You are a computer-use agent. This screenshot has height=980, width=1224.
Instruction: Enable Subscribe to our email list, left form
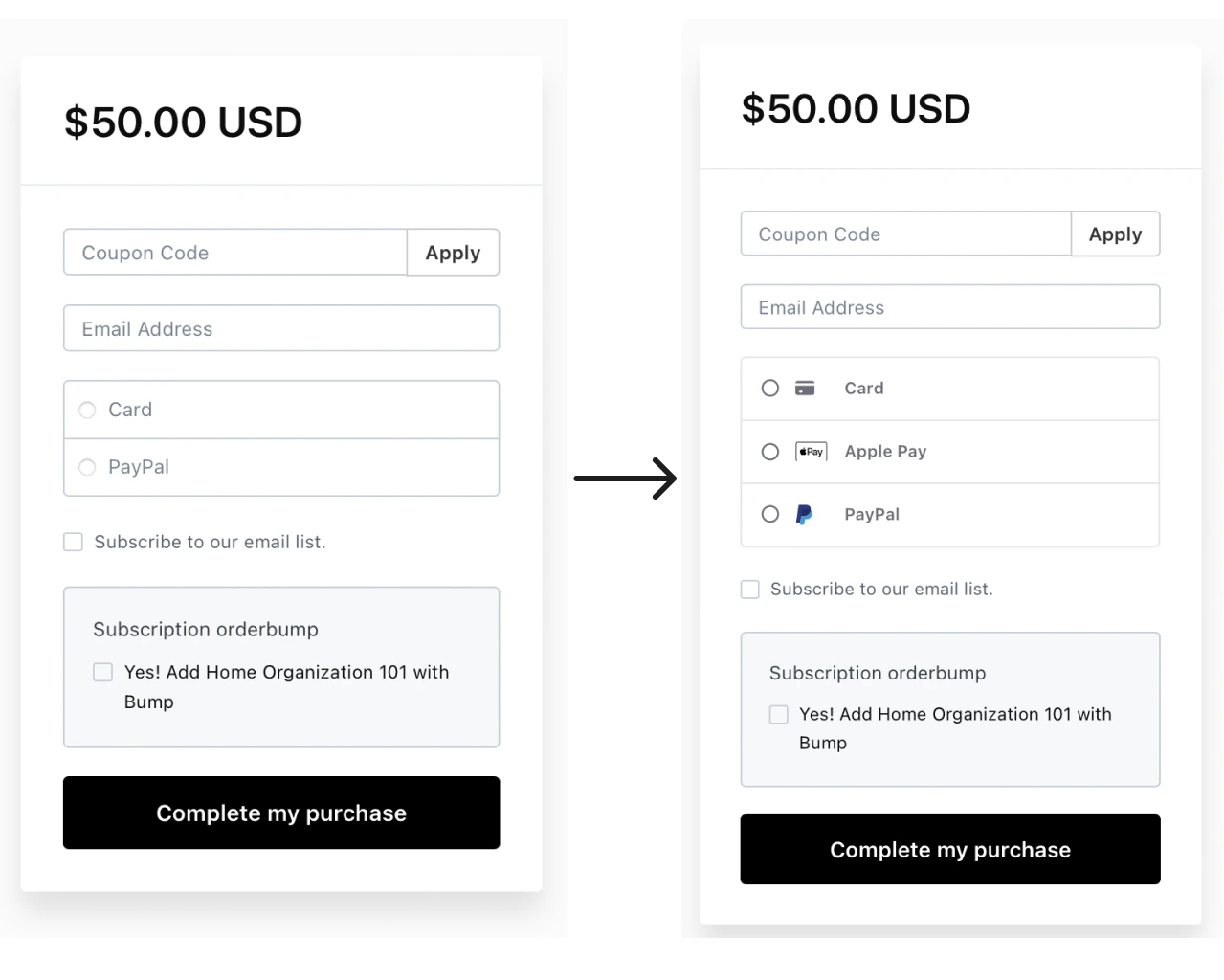[73, 542]
